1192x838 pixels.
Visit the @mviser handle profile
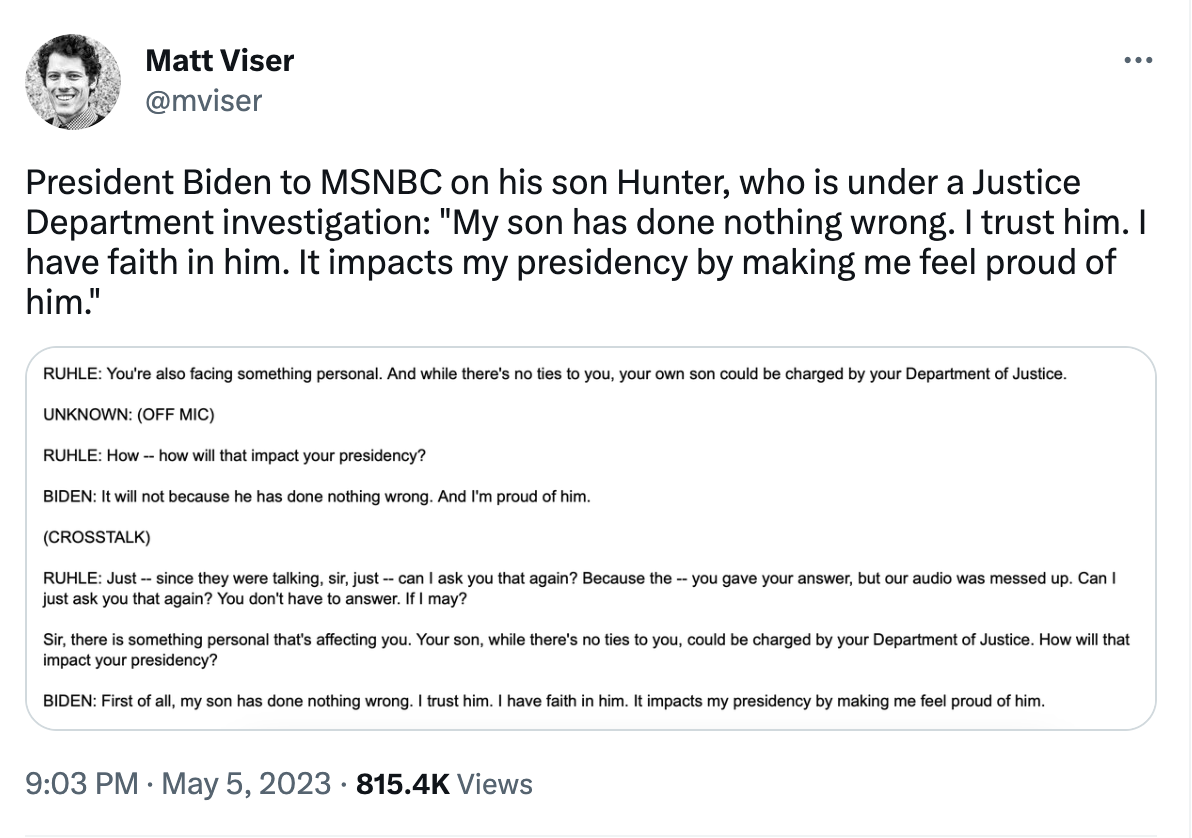pyautogui.click(x=203, y=100)
